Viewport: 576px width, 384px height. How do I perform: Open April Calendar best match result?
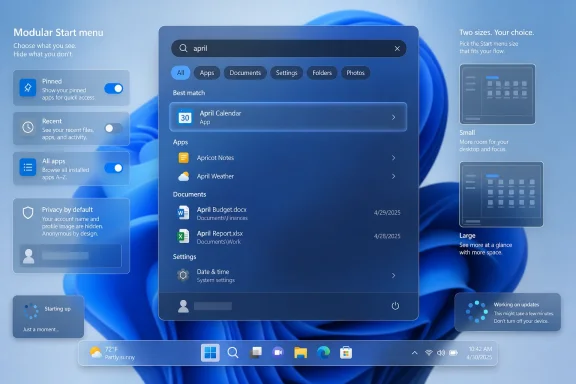288,117
